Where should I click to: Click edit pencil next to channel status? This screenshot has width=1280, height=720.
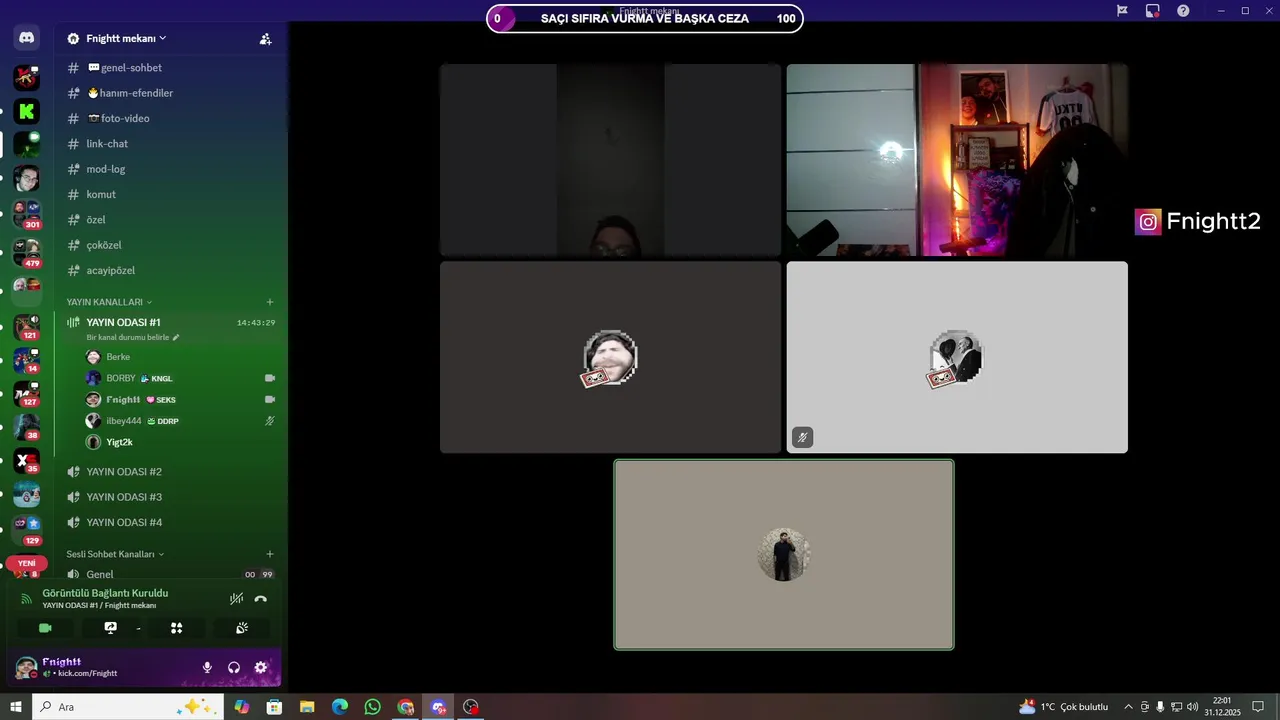click(x=176, y=337)
